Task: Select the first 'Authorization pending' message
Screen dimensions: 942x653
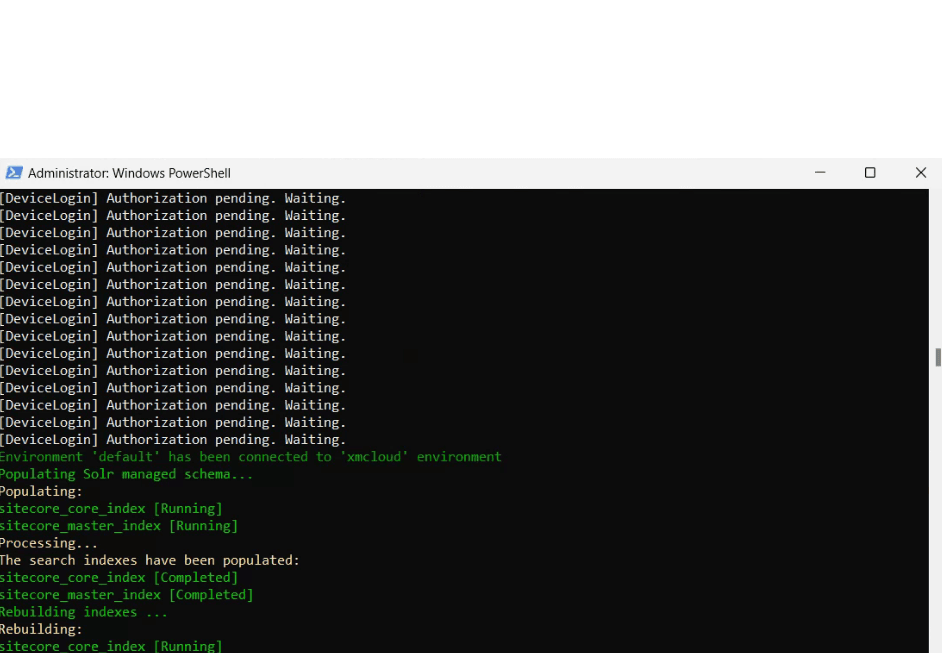Action: pos(172,197)
